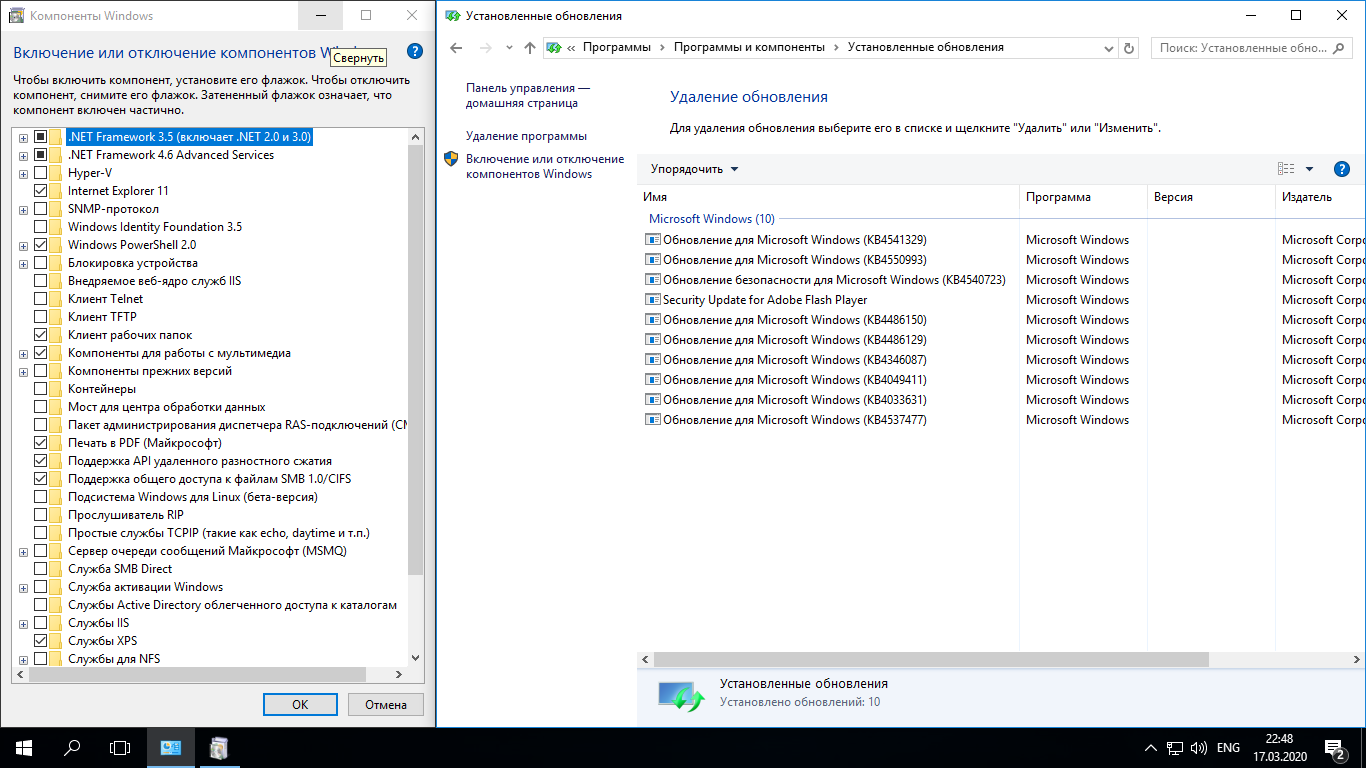Expand Компоненты для работы с мультимедиа node
This screenshot has width=1366, height=768.
click(23, 353)
